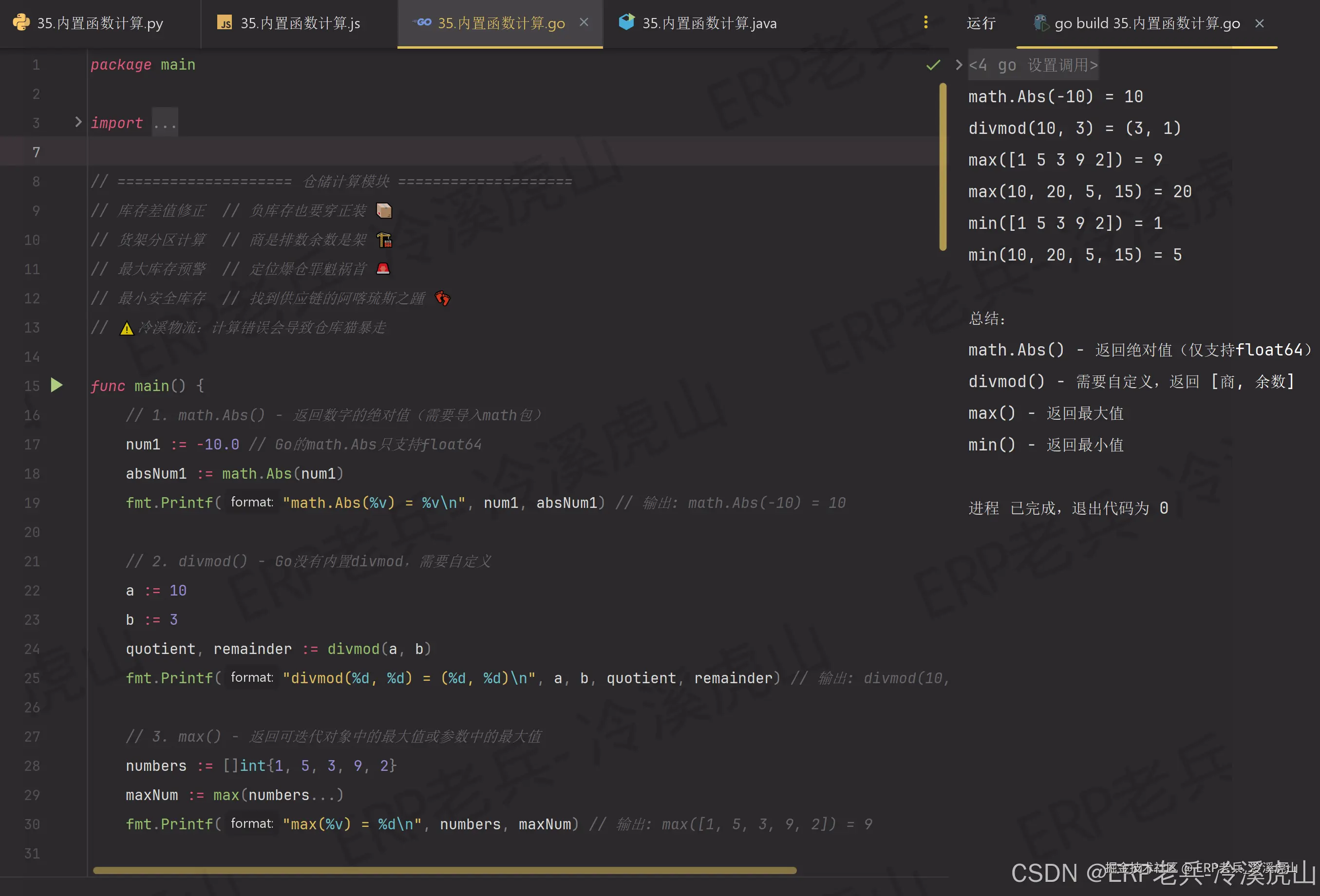
Task: Click the three-dot tab options icon
Action: (x=926, y=22)
